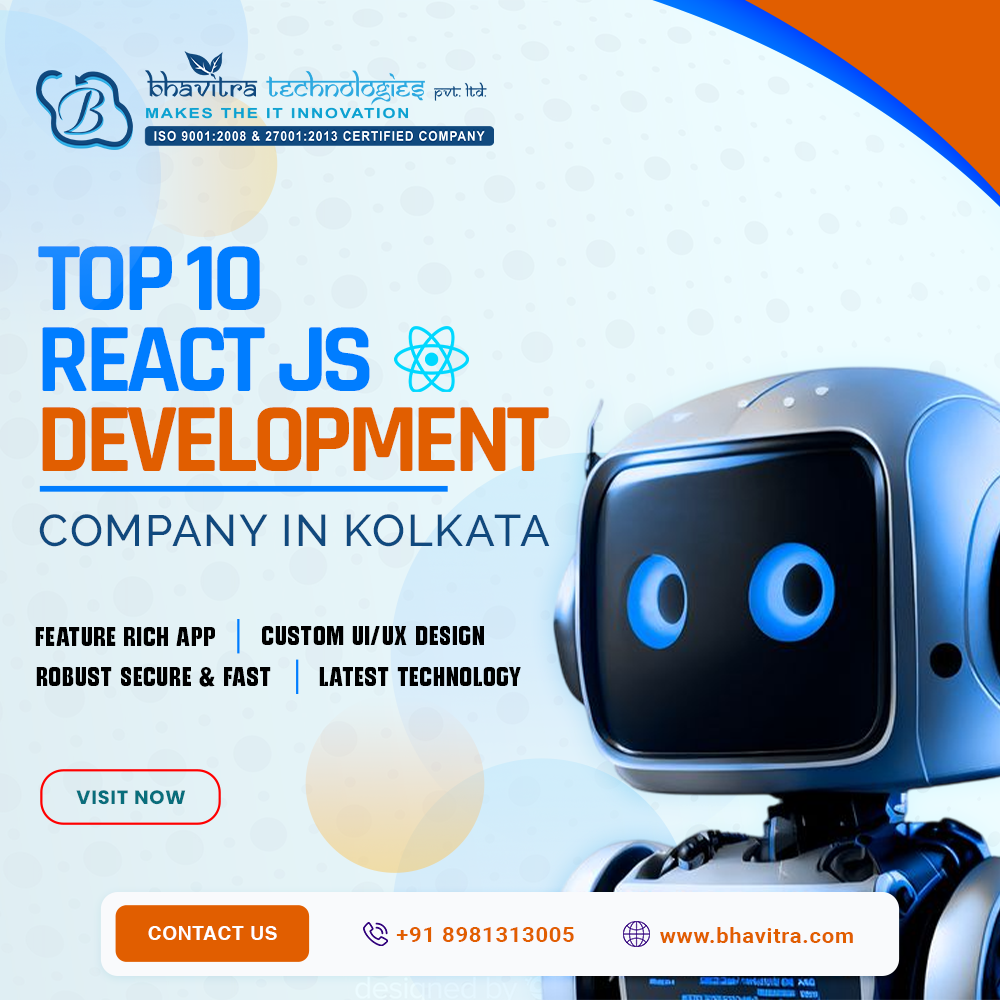
Task: Click the robot's left blue eye
Action: [657, 601]
